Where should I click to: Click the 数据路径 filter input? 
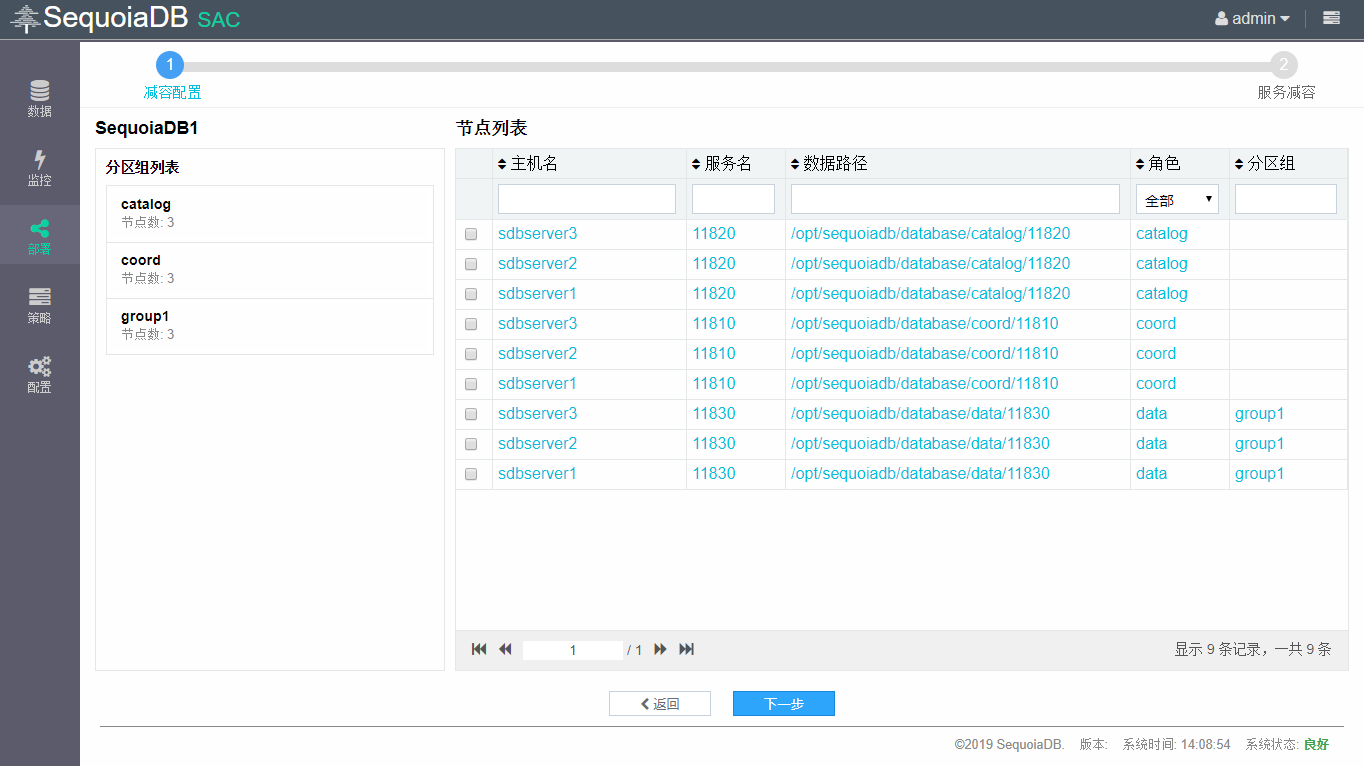(x=955, y=199)
